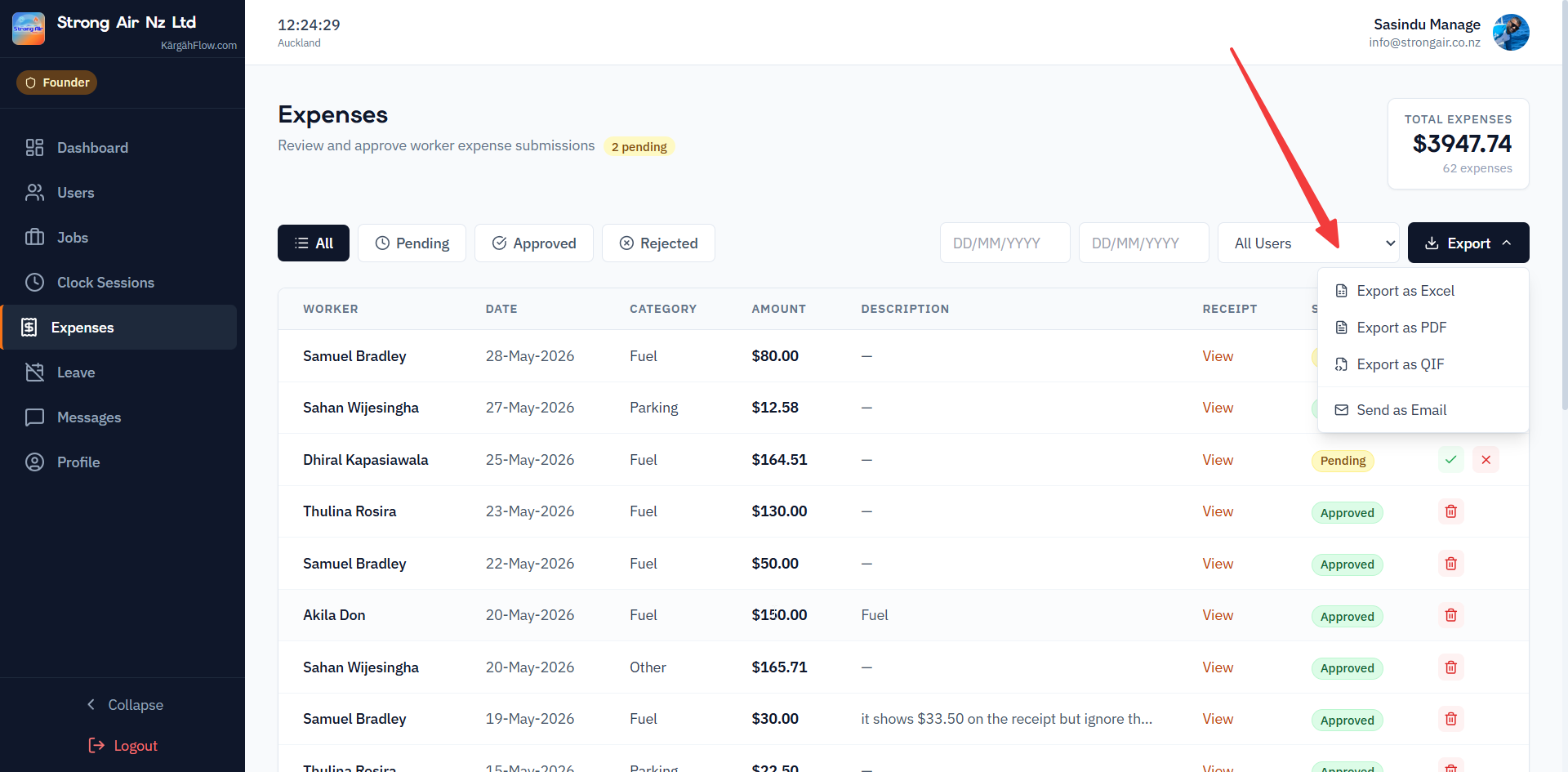This screenshot has width=1568, height=772.
Task: Click the 2 pending badge
Action: click(x=639, y=147)
